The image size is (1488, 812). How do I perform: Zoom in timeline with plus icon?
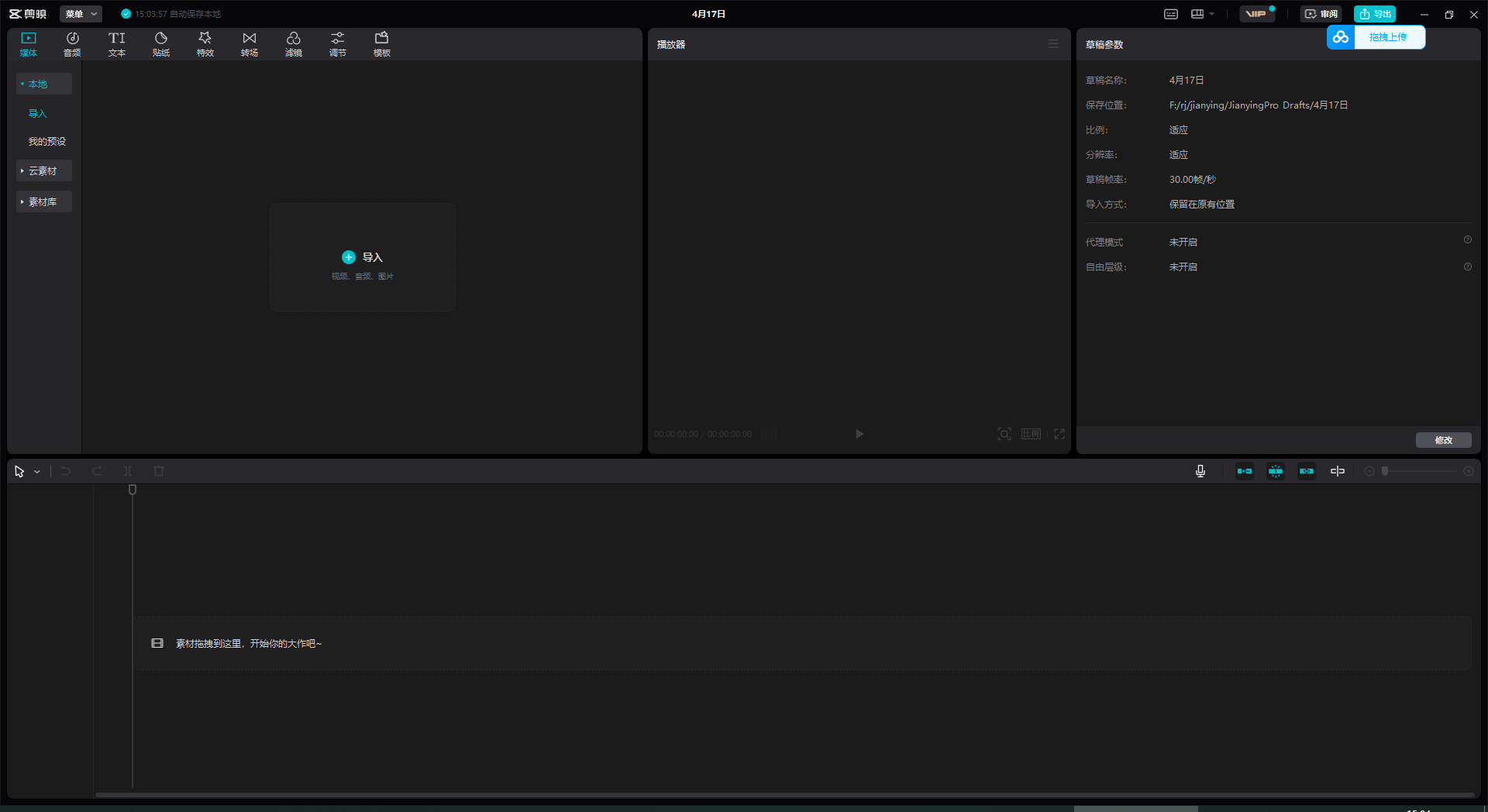click(1469, 471)
